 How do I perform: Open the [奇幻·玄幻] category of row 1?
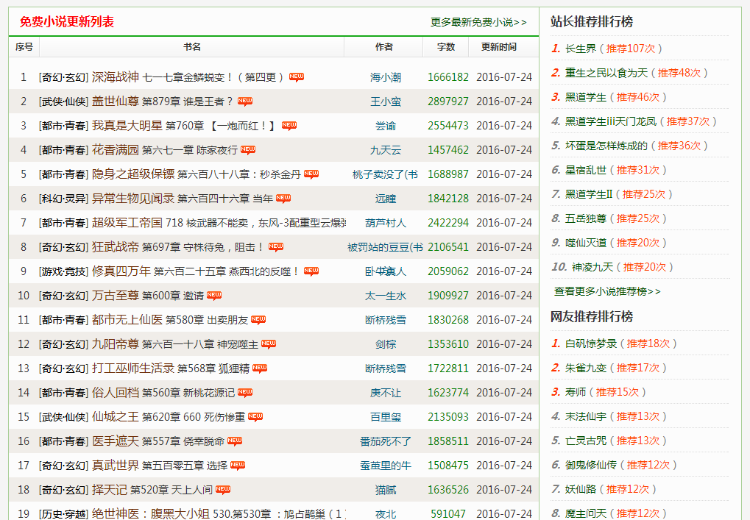64,77
